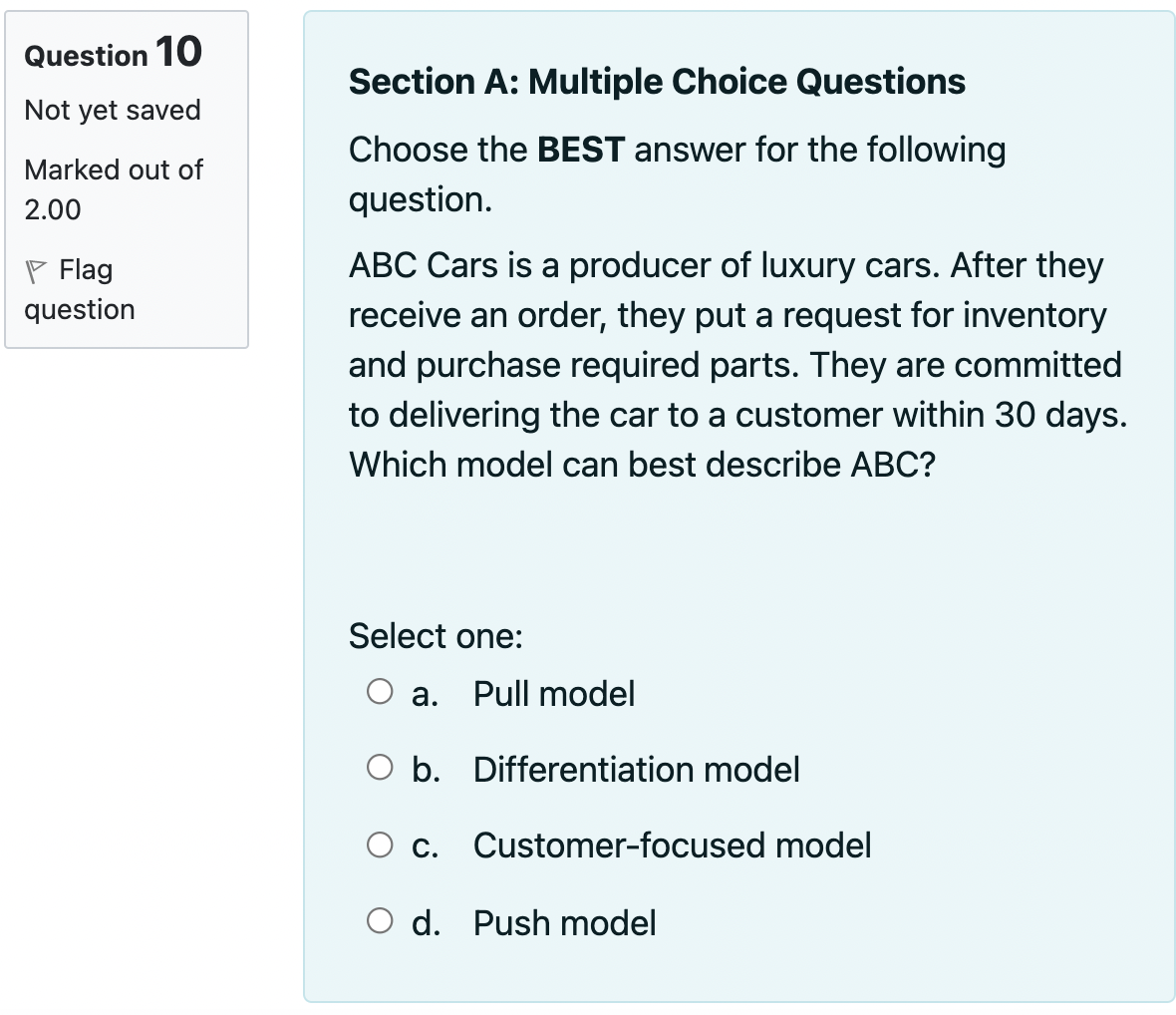Click the 'Section A: Multiple Choice Questions' heading

pyautogui.click(x=657, y=82)
